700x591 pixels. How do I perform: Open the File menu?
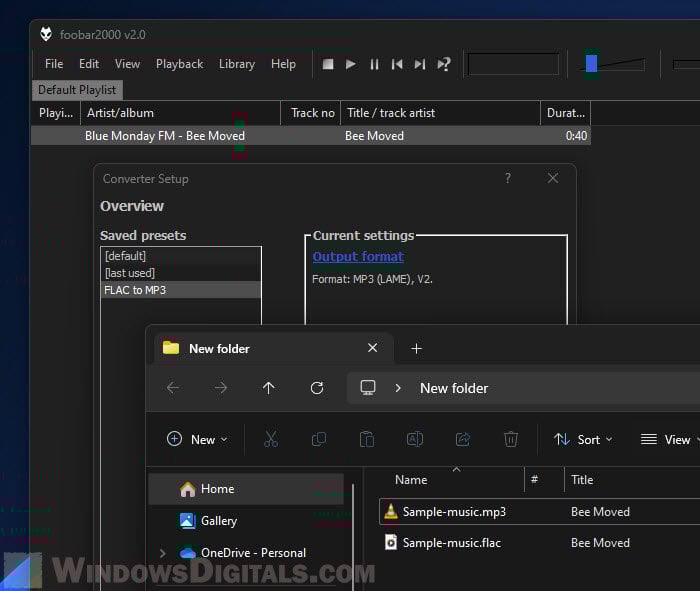[54, 64]
